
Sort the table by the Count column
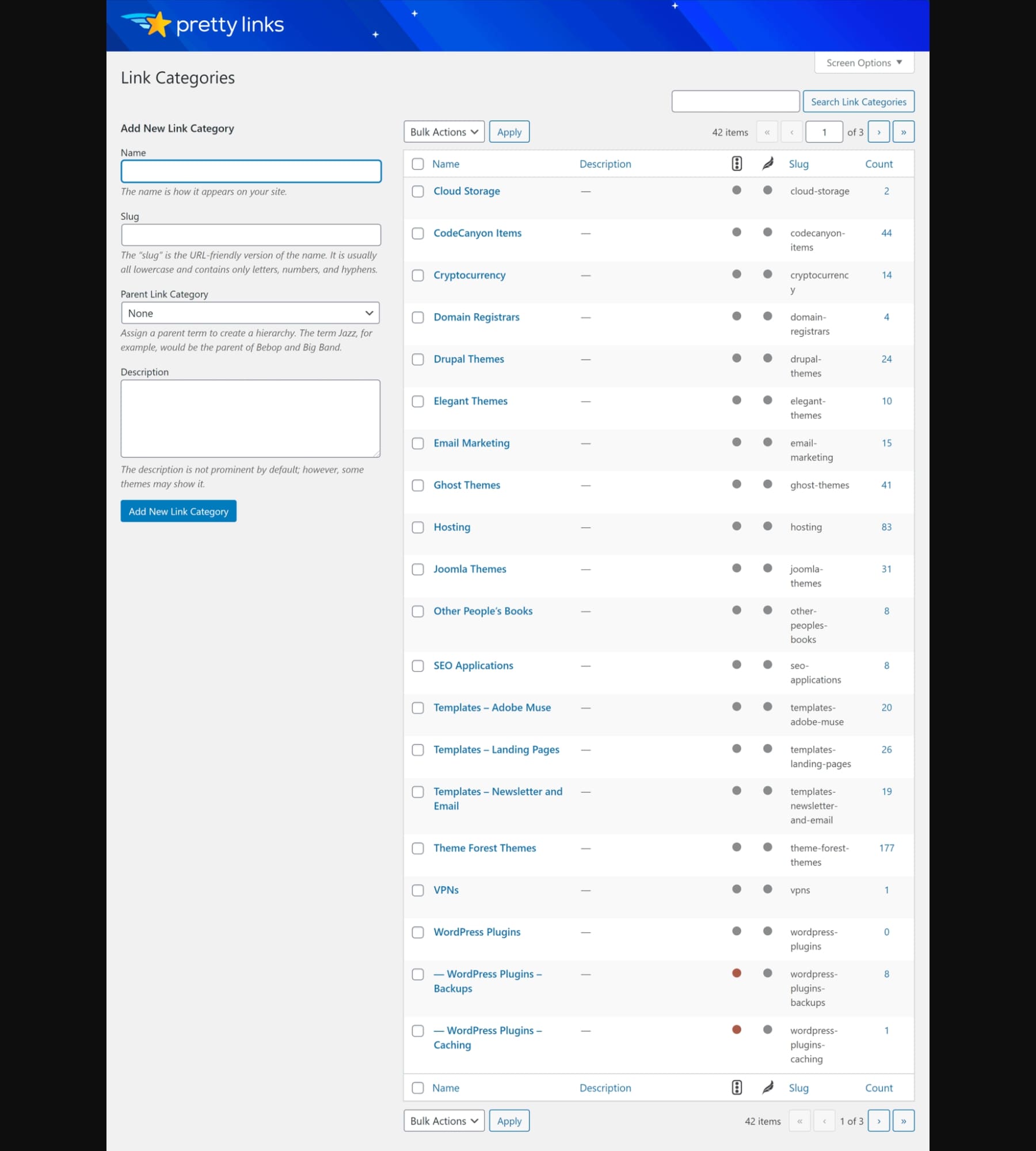[x=879, y=163]
